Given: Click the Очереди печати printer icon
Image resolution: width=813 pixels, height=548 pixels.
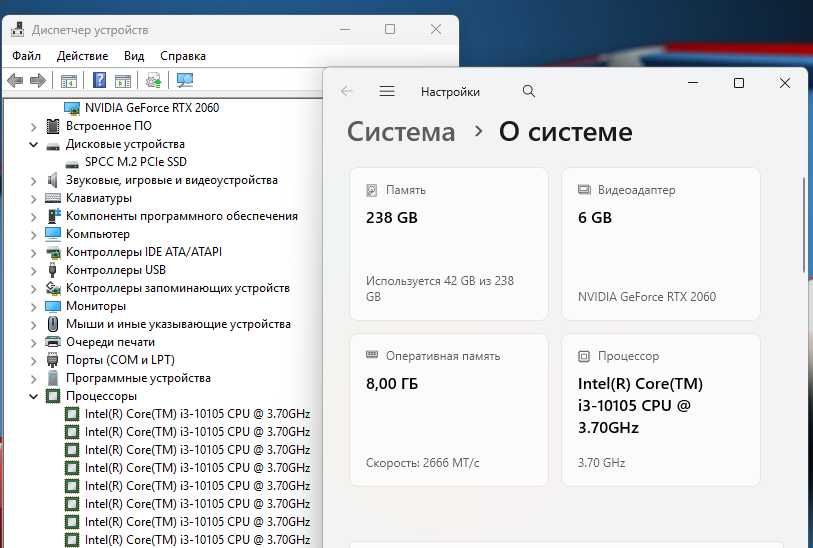Looking at the screenshot, I should 53,342.
